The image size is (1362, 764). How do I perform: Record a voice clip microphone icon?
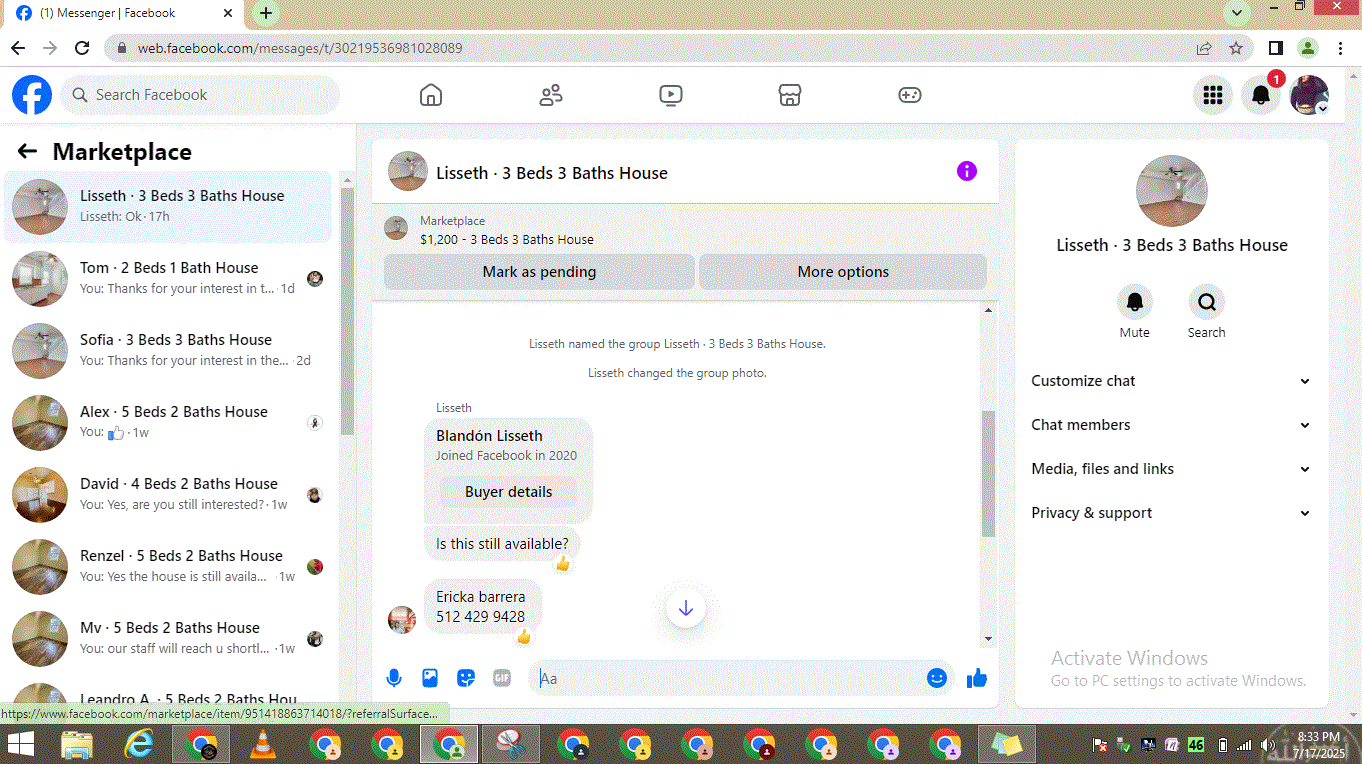click(x=394, y=678)
